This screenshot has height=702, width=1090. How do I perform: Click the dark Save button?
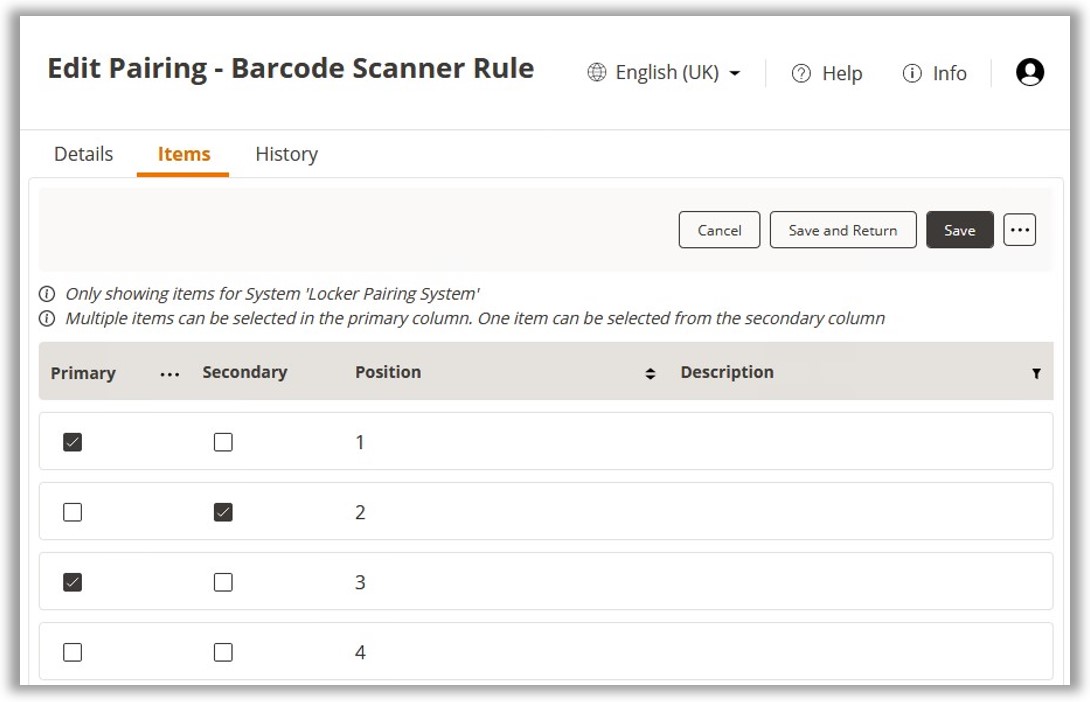[959, 230]
